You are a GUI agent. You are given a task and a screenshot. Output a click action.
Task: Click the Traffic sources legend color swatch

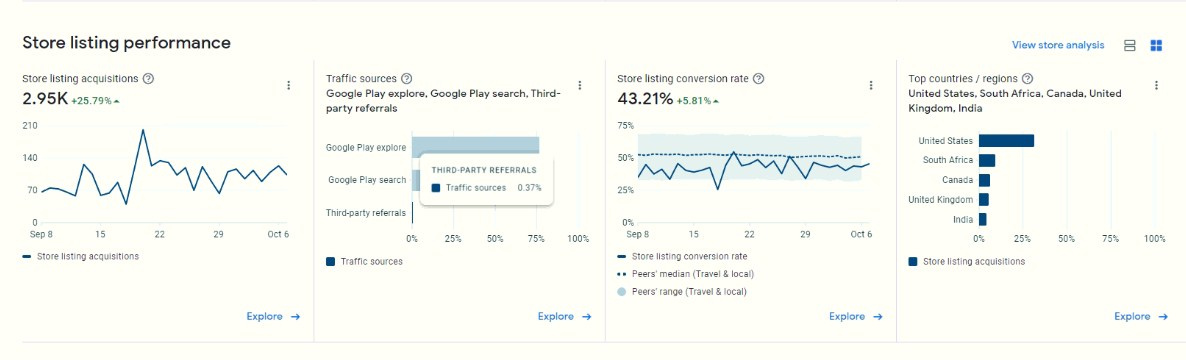click(331, 262)
